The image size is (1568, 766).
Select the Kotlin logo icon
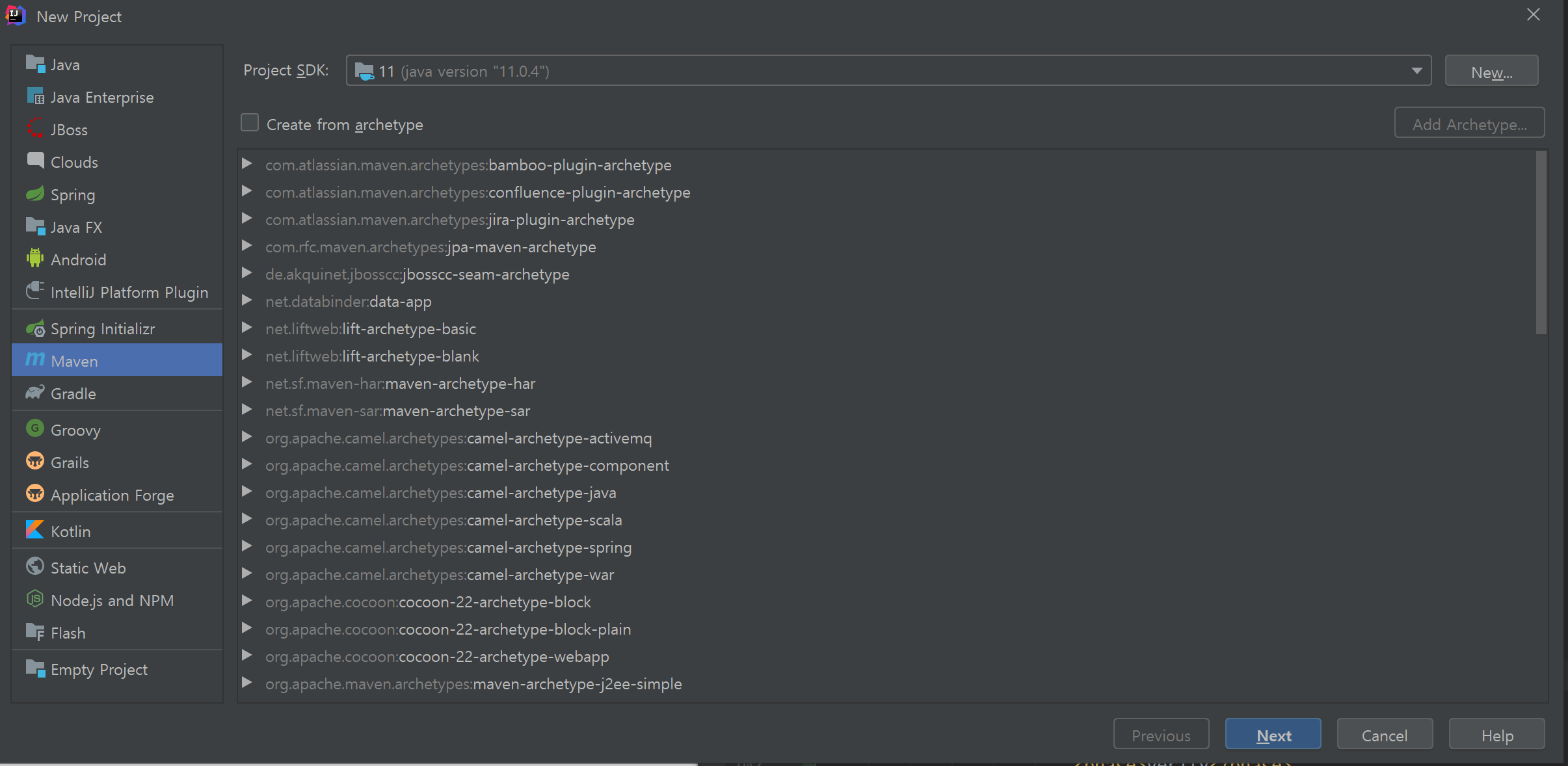pyautogui.click(x=34, y=531)
